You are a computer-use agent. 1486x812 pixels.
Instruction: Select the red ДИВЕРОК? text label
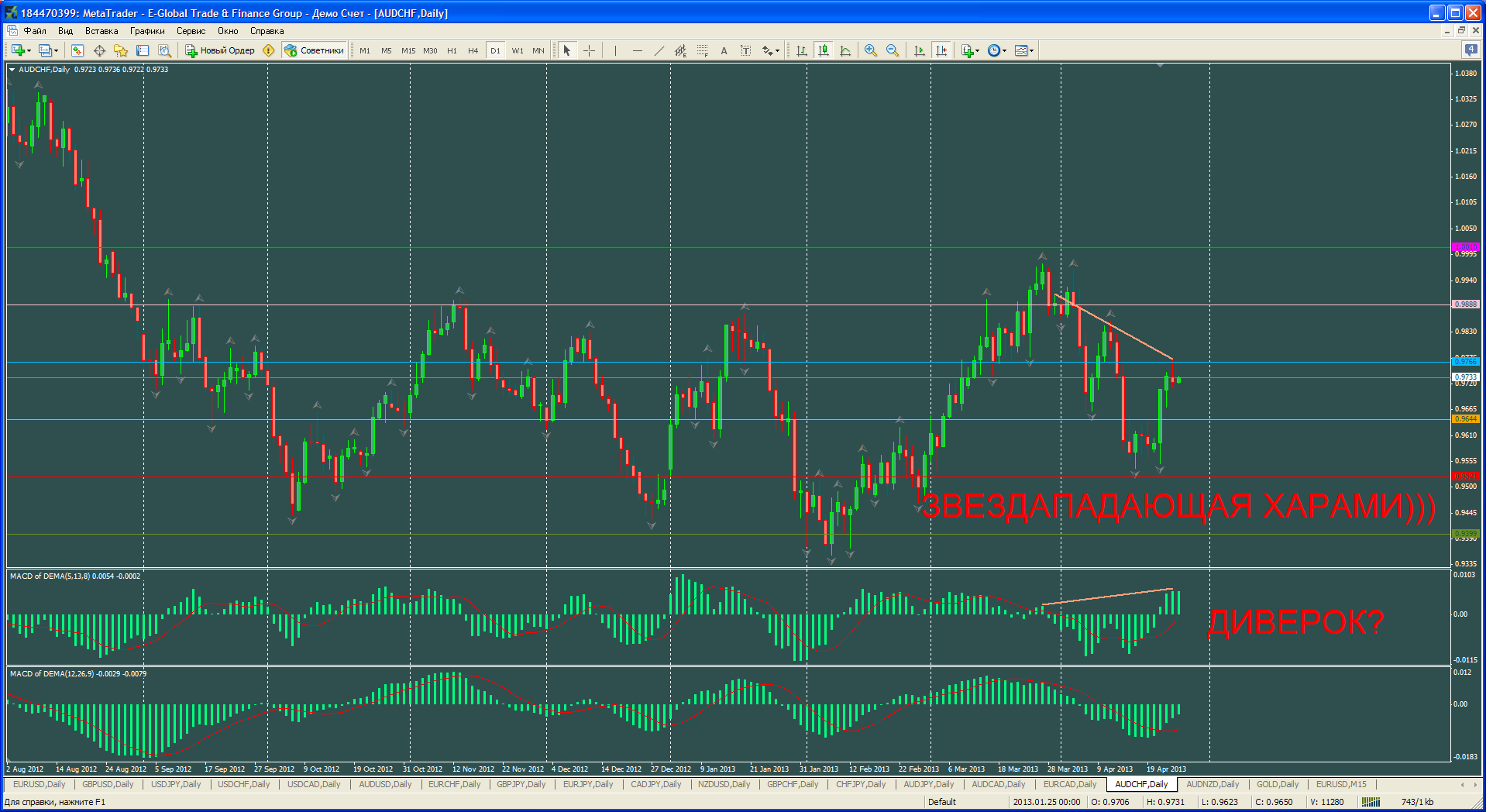[1295, 622]
